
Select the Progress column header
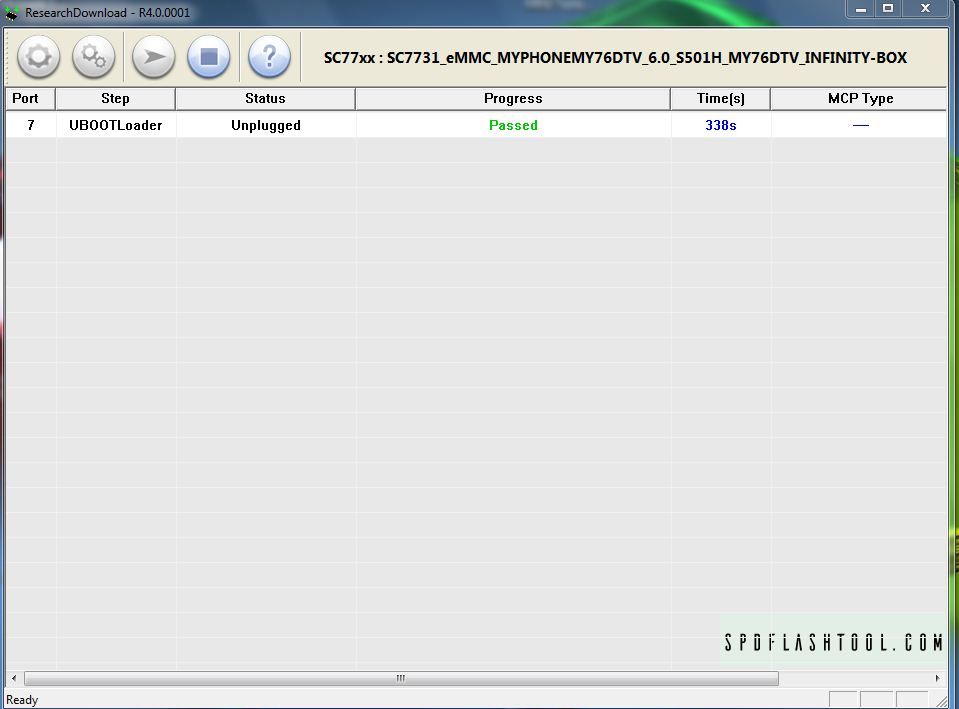pyautogui.click(x=513, y=98)
